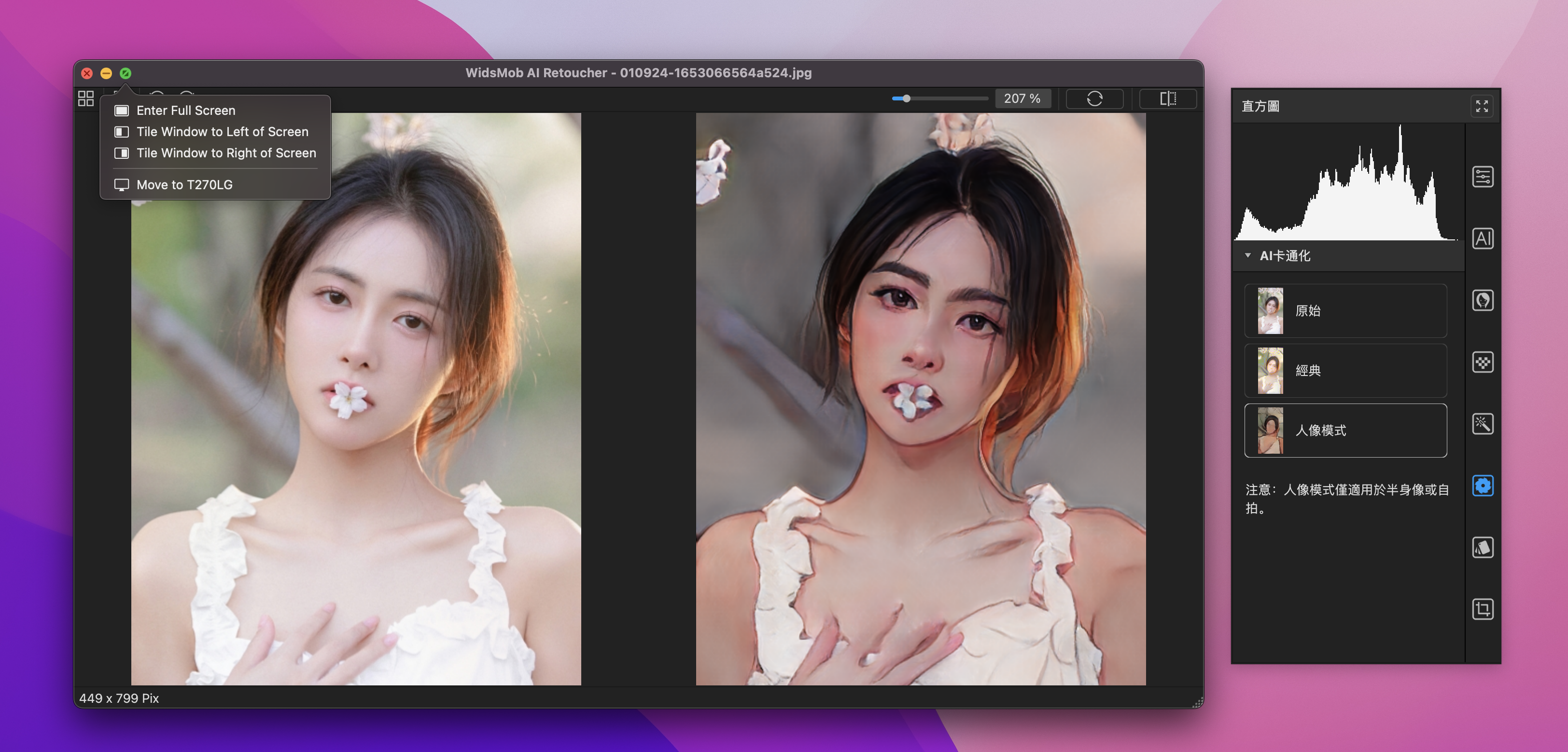Screen dimensions: 1568x752
Task: Select the 人像模式 portrait mode preset
Action: point(1345,430)
